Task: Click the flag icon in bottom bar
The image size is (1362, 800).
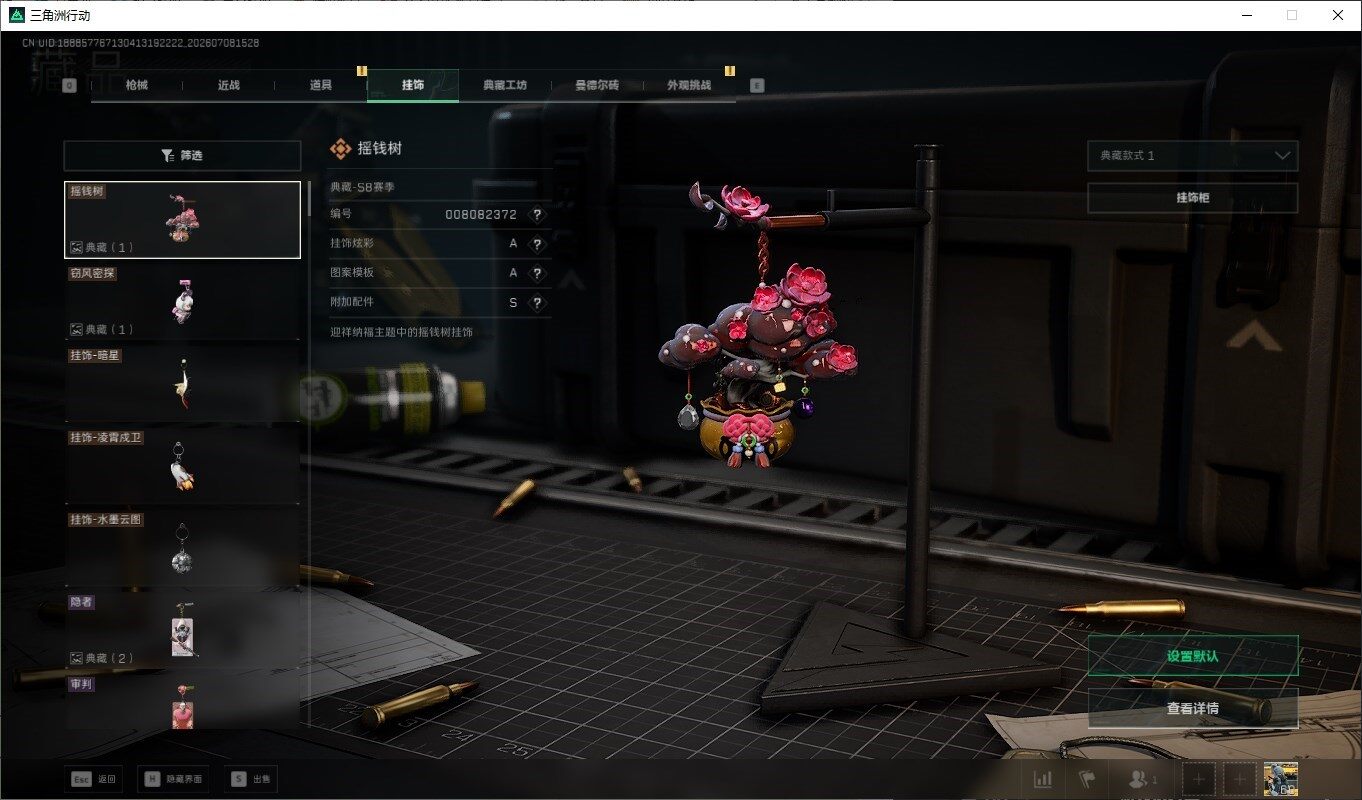Action: coord(1087,779)
